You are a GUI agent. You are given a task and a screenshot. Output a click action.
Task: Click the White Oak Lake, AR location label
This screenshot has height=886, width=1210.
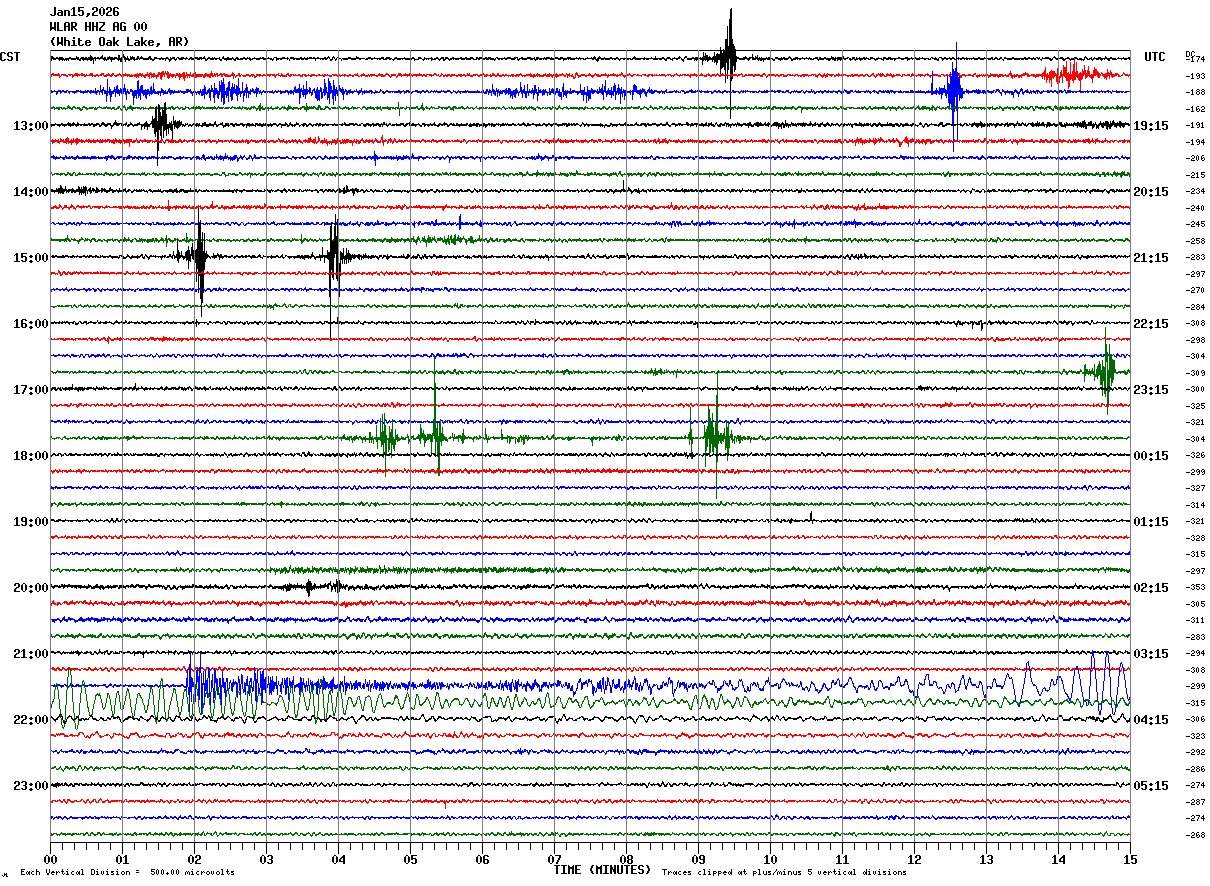click(119, 42)
